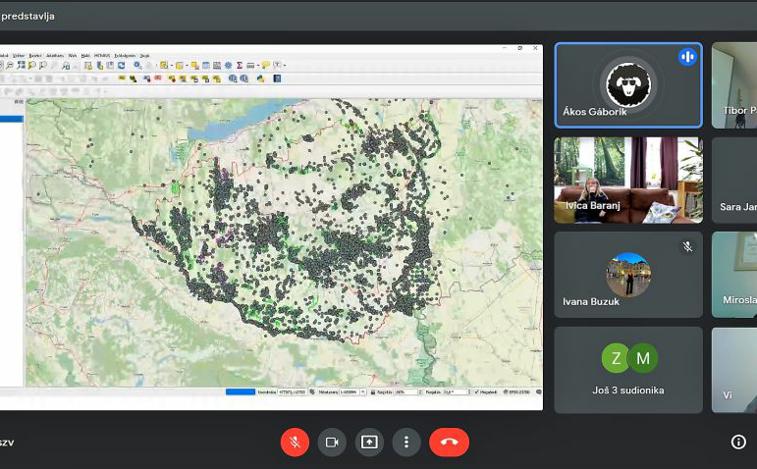Click the present screen button

369,442
